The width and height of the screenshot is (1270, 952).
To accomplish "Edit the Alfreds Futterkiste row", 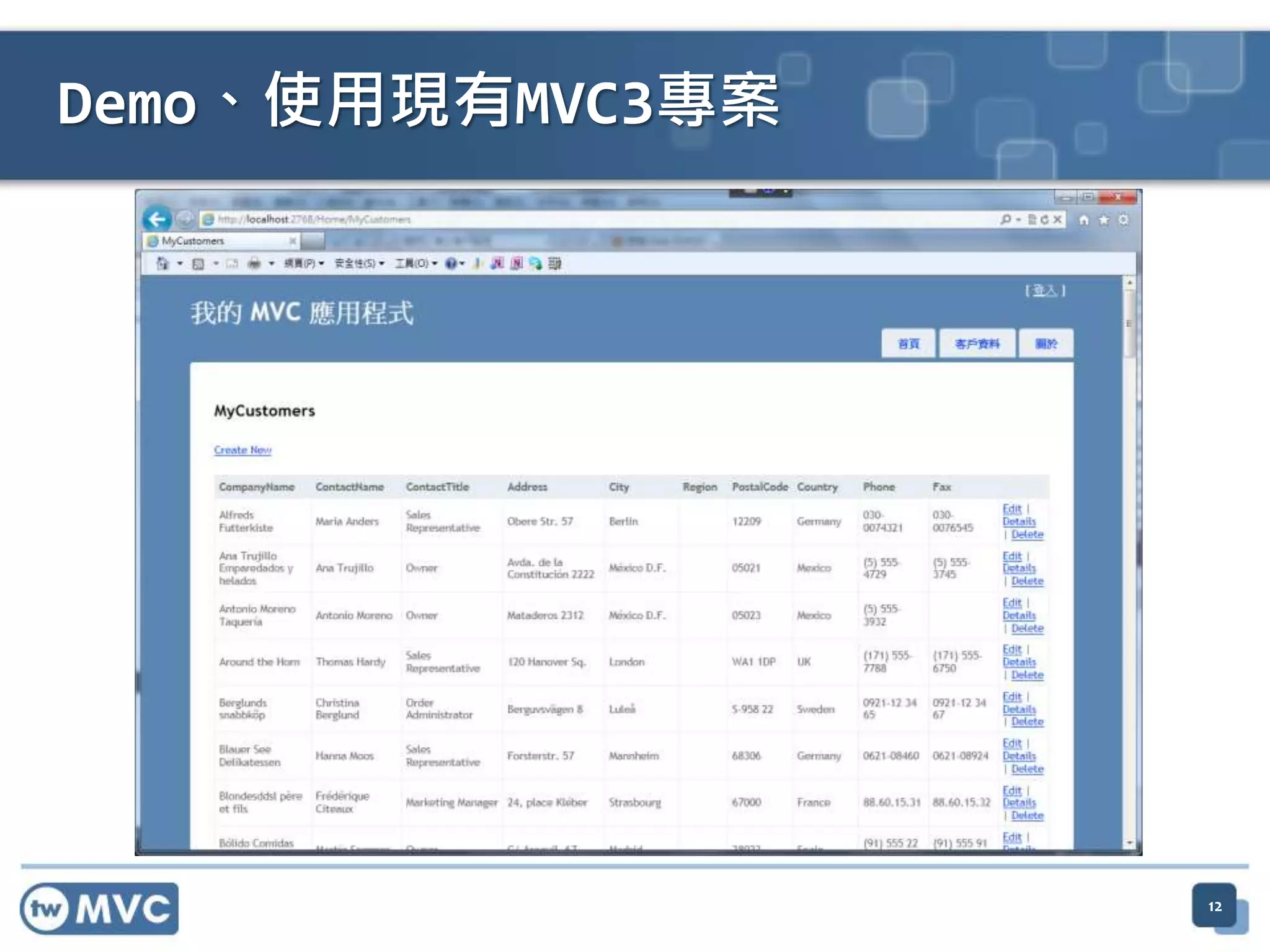I will pos(1011,509).
